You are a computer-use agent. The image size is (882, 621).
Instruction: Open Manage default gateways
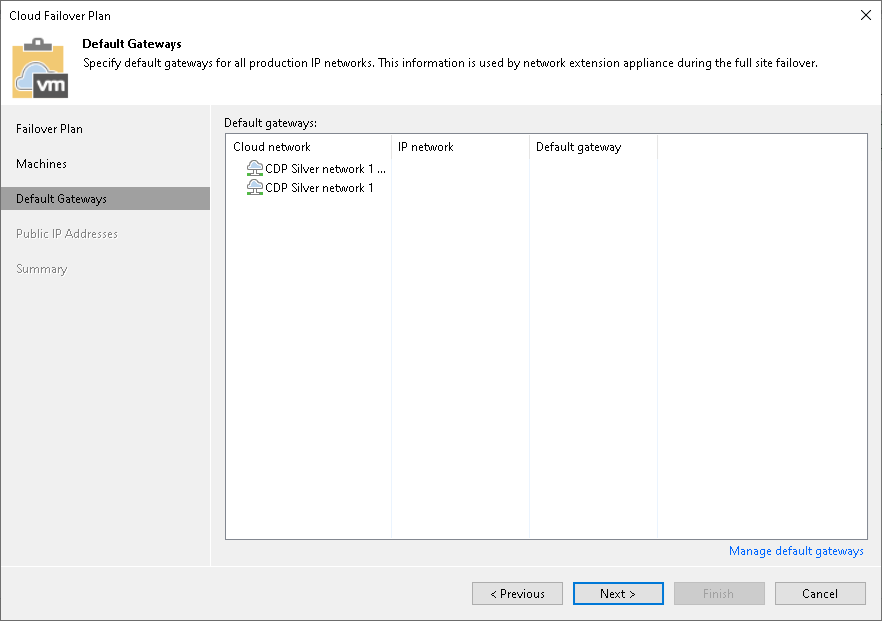pos(796,551)
